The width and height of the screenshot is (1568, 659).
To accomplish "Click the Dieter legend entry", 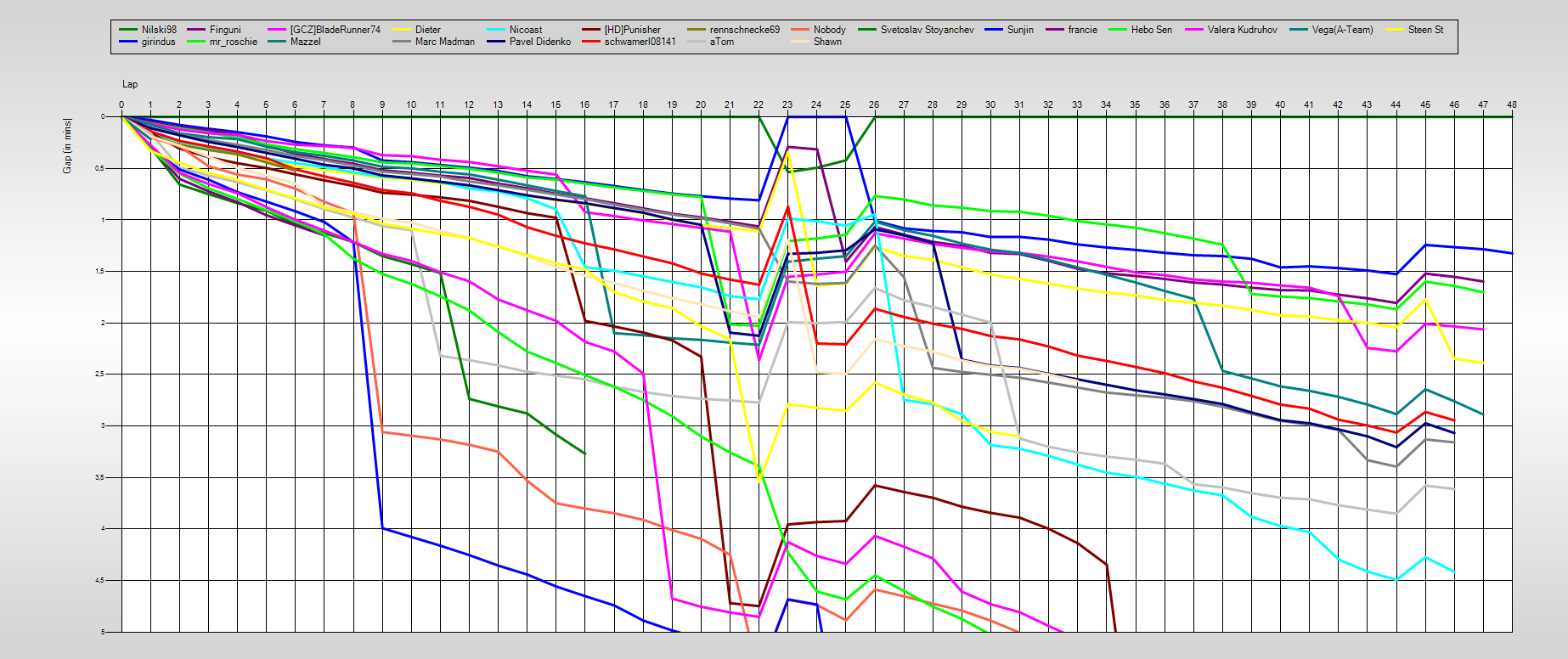I will pos(427,30).
